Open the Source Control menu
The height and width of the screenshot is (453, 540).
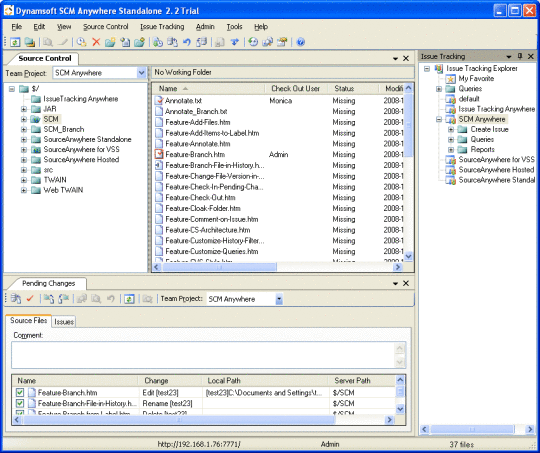click(x=105, y=27)
